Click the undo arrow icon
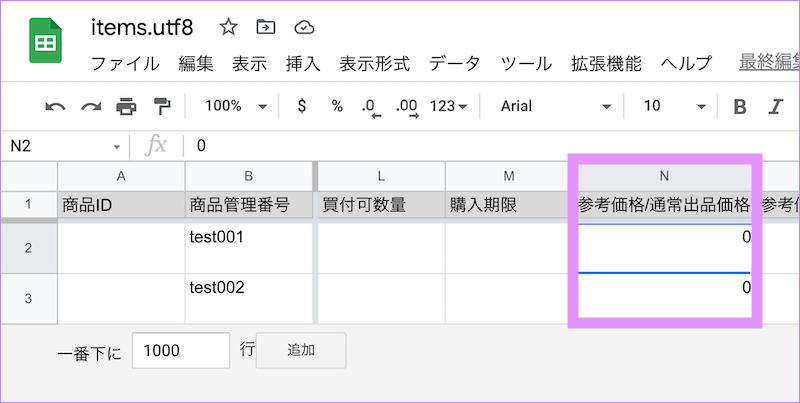 point(56,106)
